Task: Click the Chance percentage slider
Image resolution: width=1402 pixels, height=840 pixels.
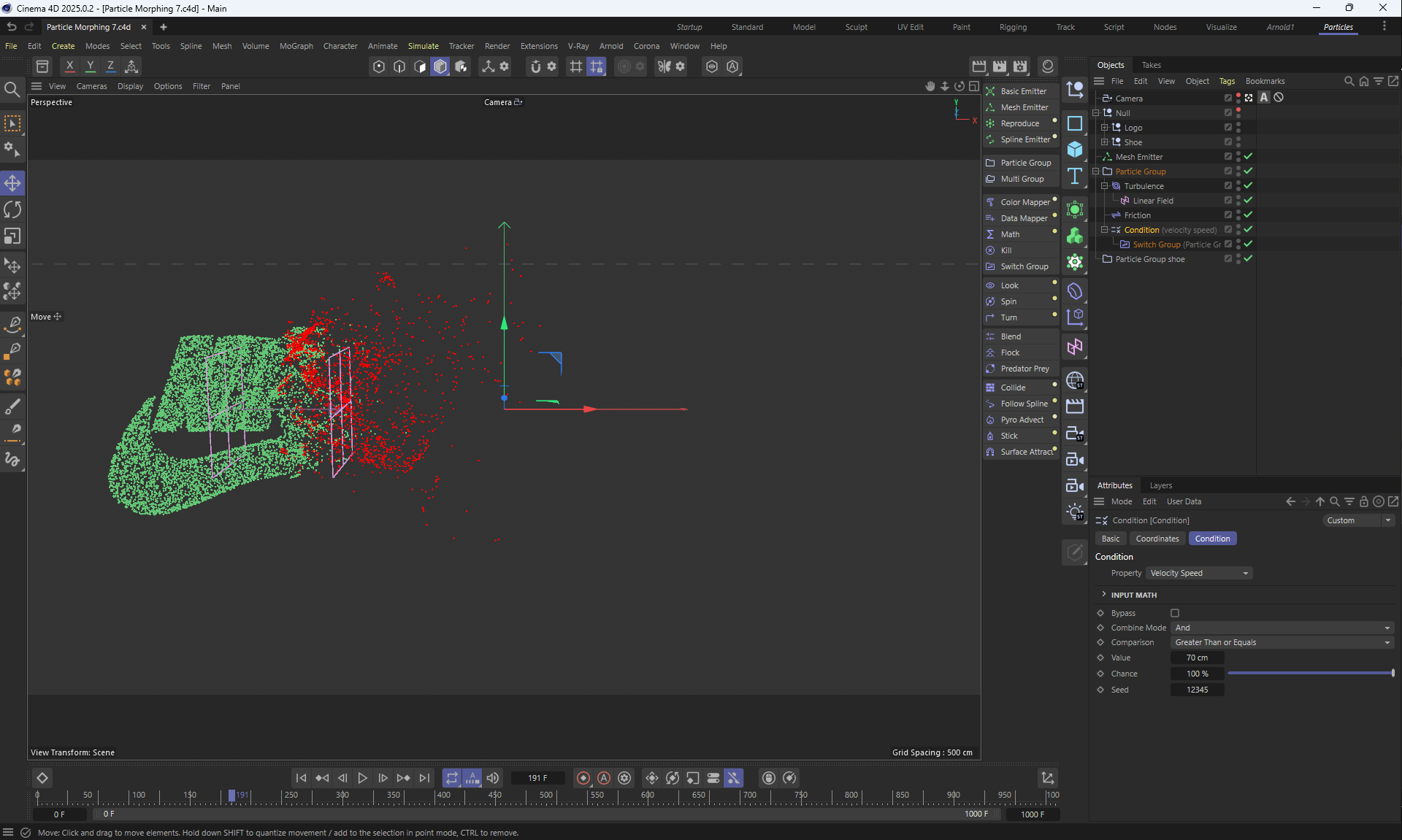Action: click(x=1311, y=674)
